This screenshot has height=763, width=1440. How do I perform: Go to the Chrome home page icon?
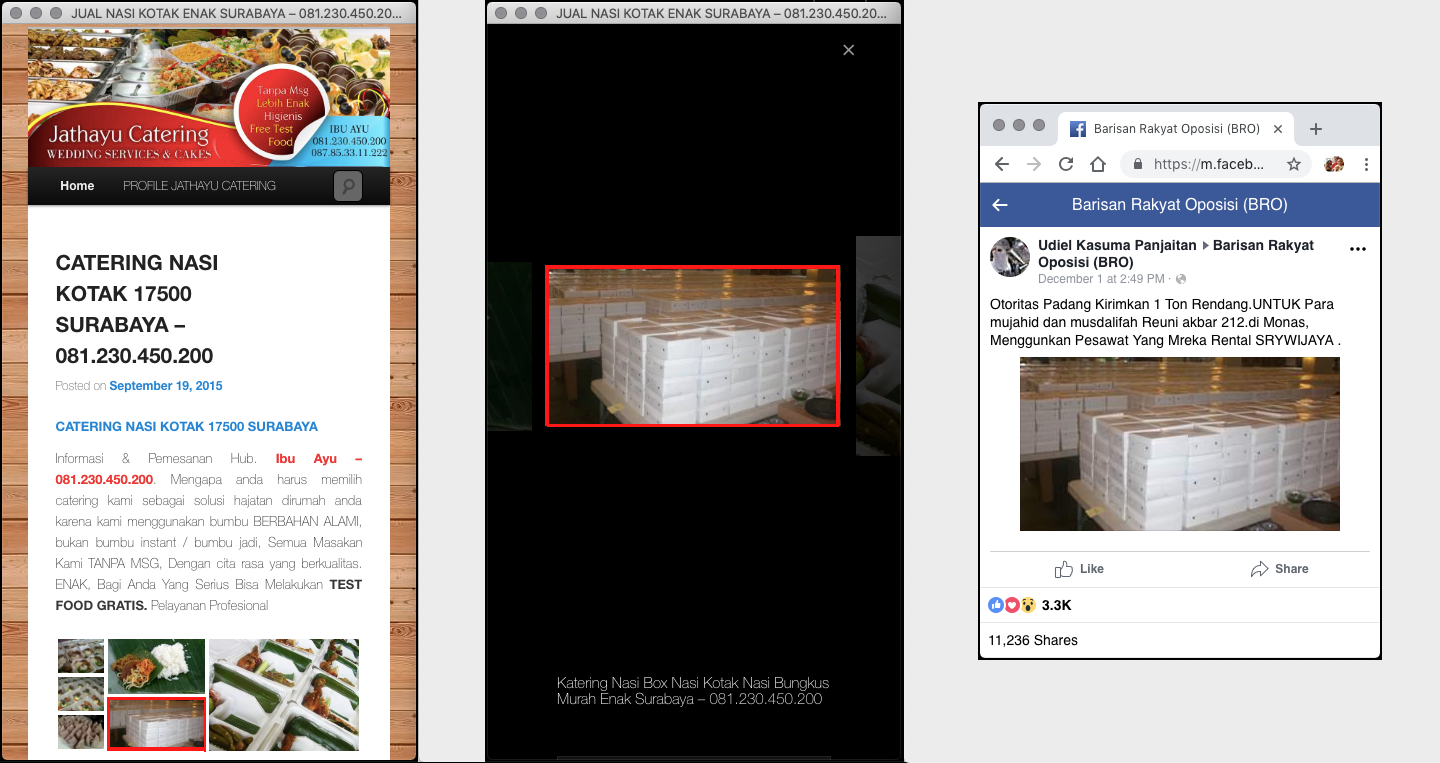click(x=1098, y=164)
